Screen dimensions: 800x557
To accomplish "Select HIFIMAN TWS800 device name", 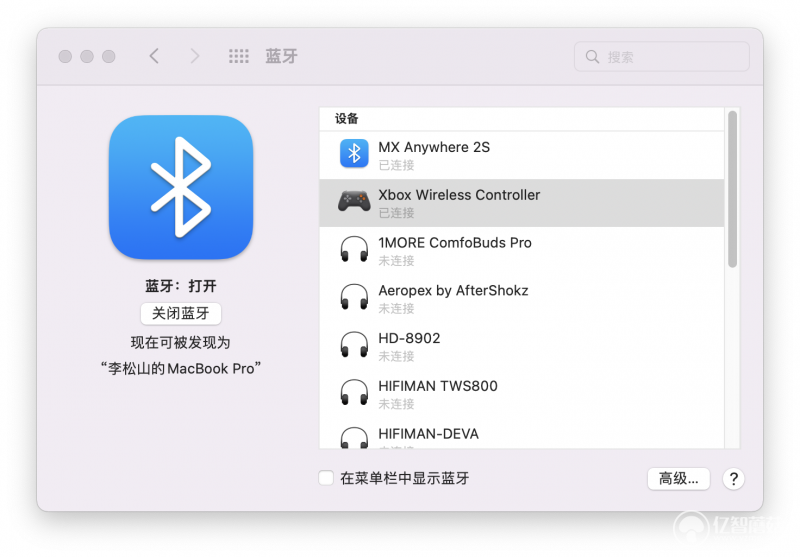I will (438, 386).
